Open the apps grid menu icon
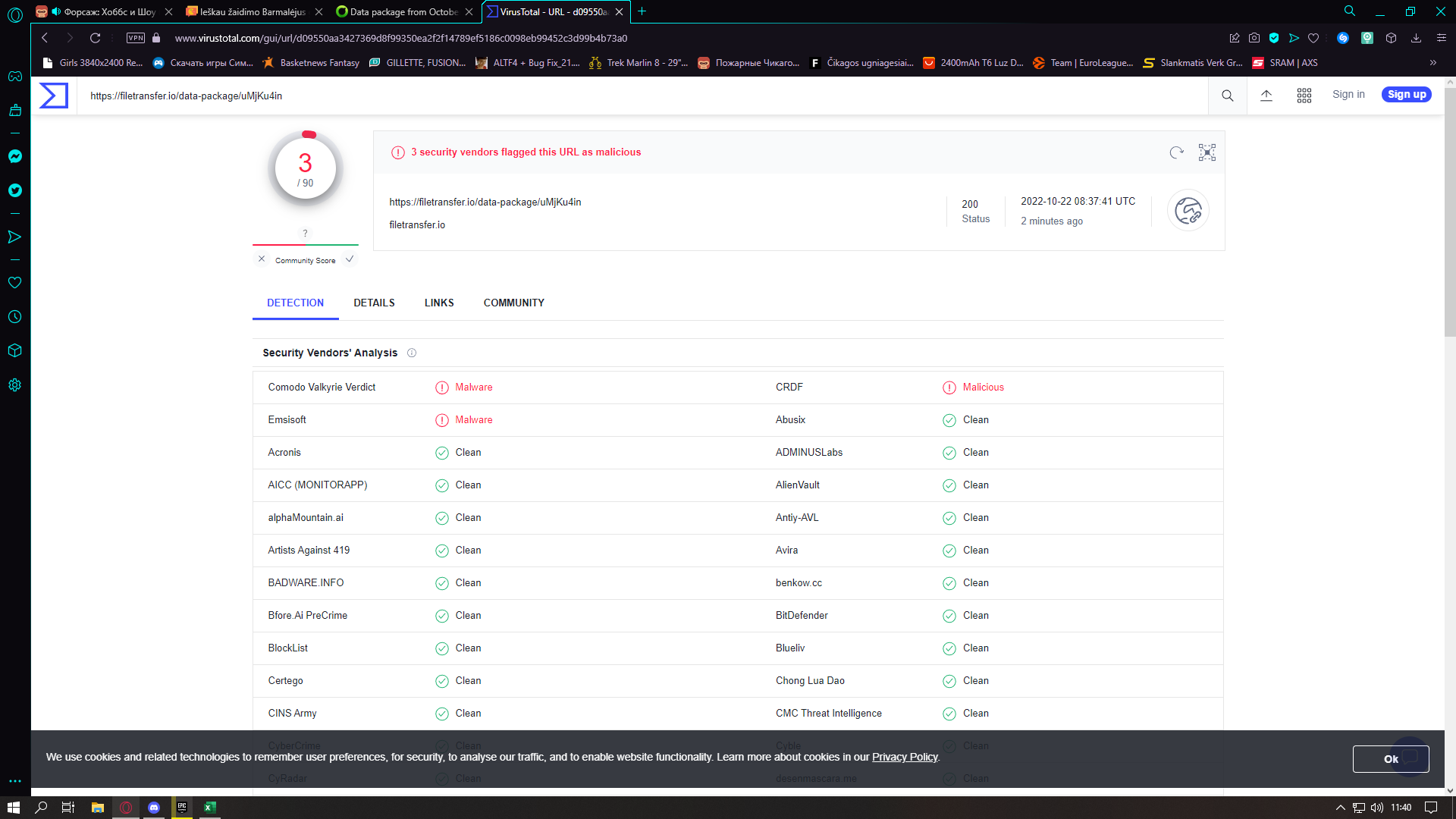1456x819 pixels. click(x=1304, y=96)
